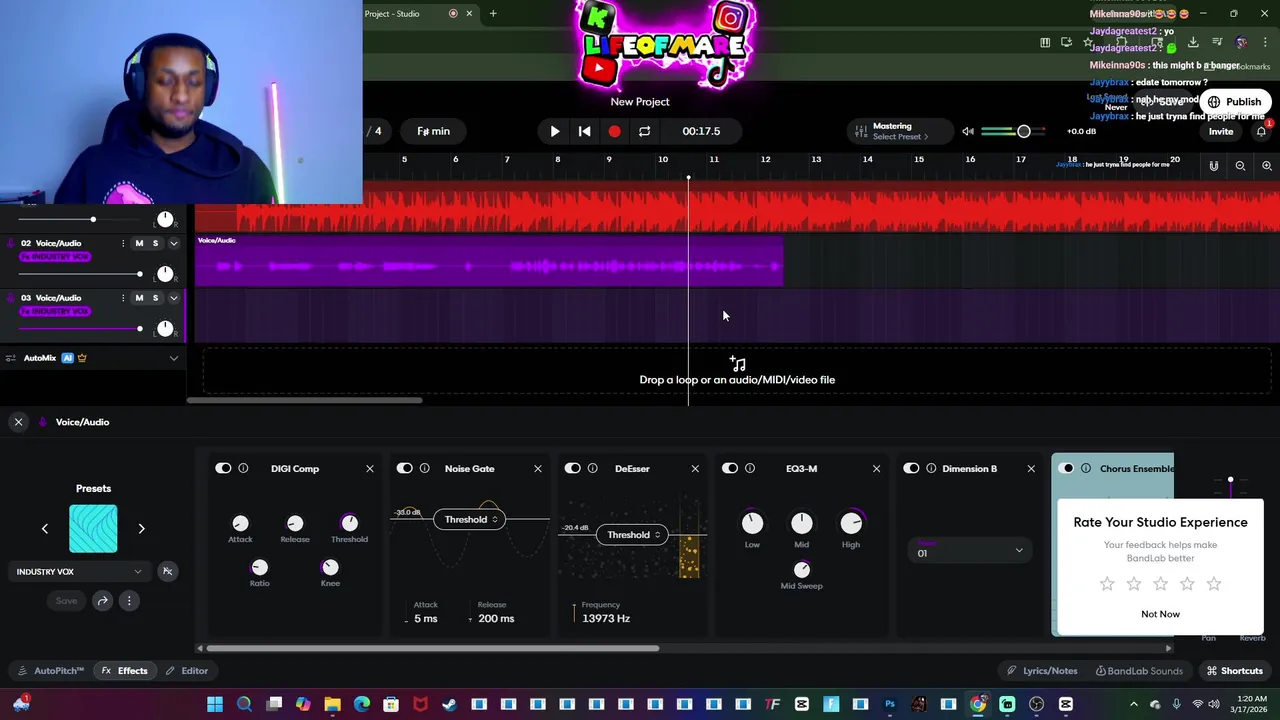Jump back to the project start

(x=585, y=131)
